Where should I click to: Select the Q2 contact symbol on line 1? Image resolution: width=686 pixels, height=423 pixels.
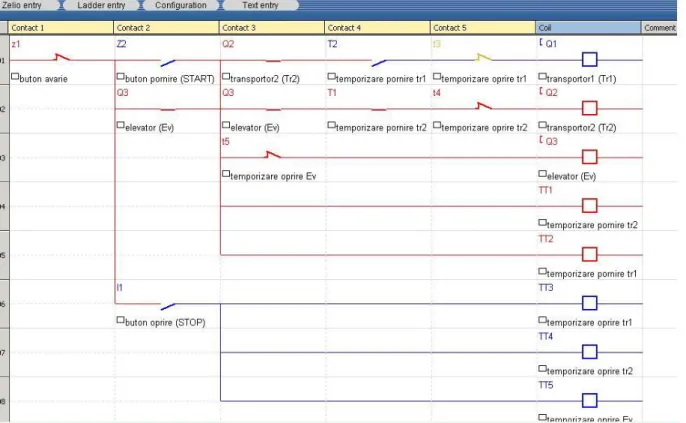(273, 61)
